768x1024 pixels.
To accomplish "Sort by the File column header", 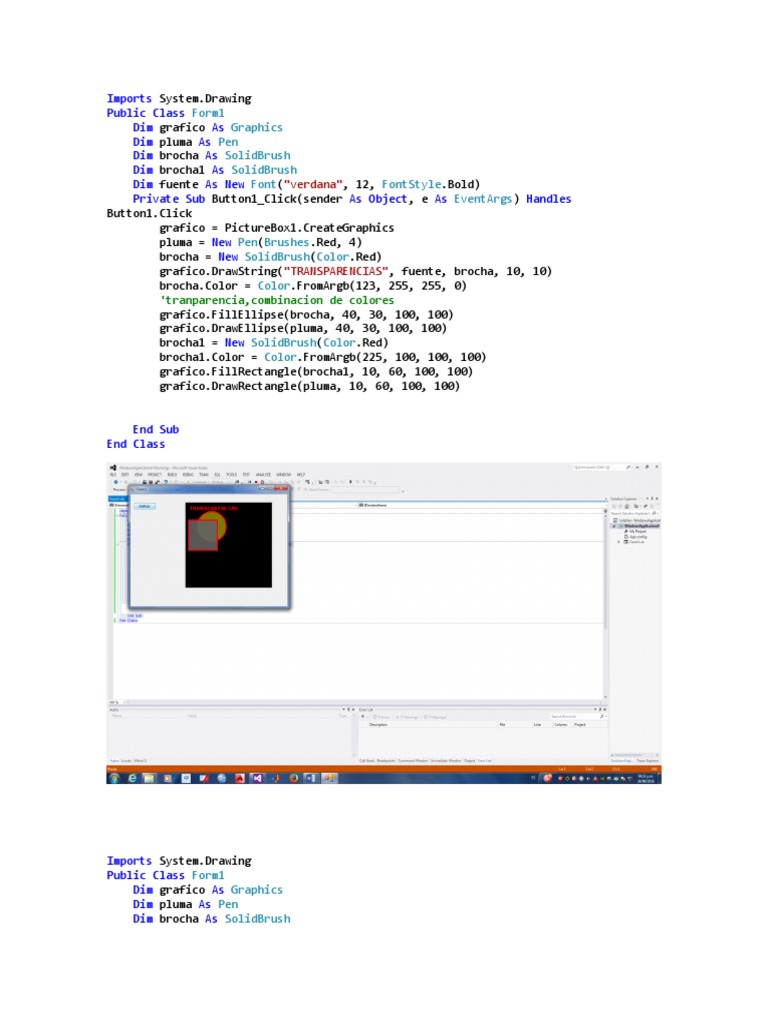I will click(503, 725).
